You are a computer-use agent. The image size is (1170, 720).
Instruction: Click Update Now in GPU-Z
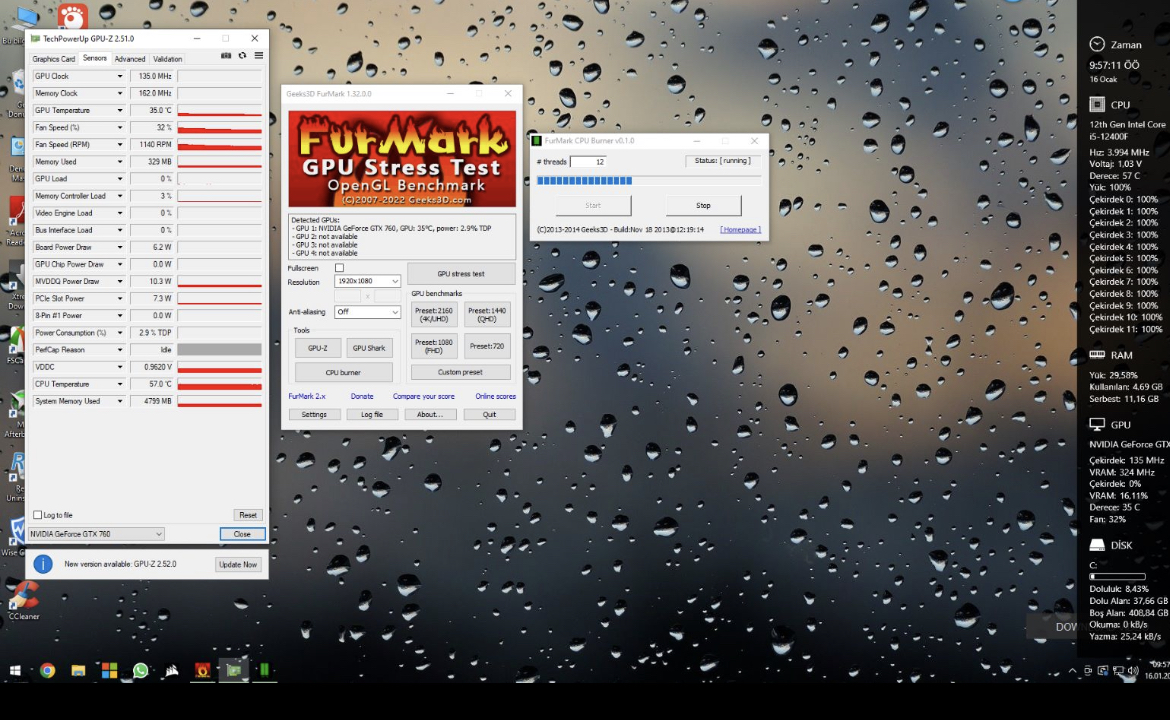pyautogui.click(x=238, y=564)
